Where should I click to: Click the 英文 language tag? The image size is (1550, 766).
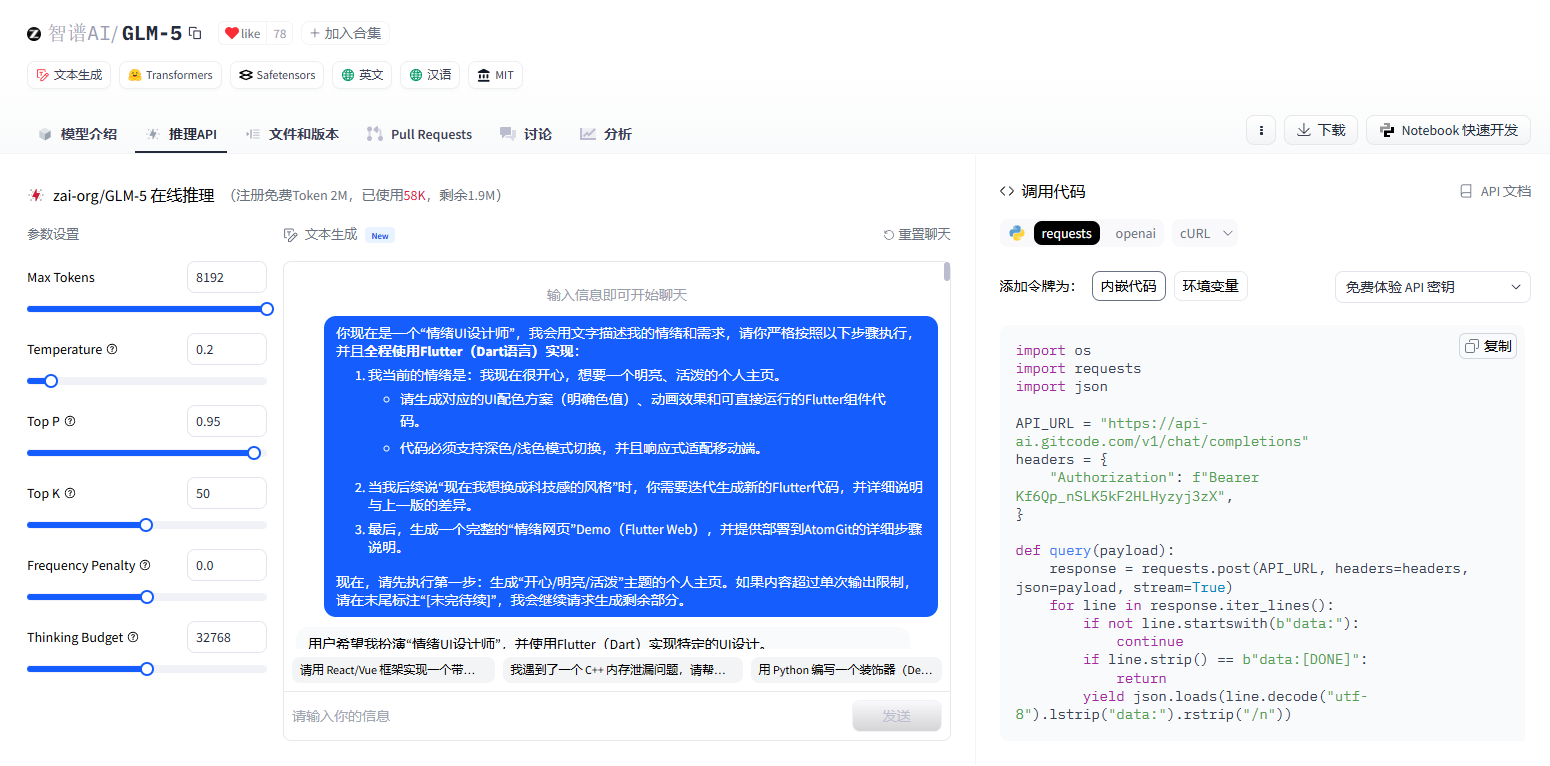[x=362, y=75]
